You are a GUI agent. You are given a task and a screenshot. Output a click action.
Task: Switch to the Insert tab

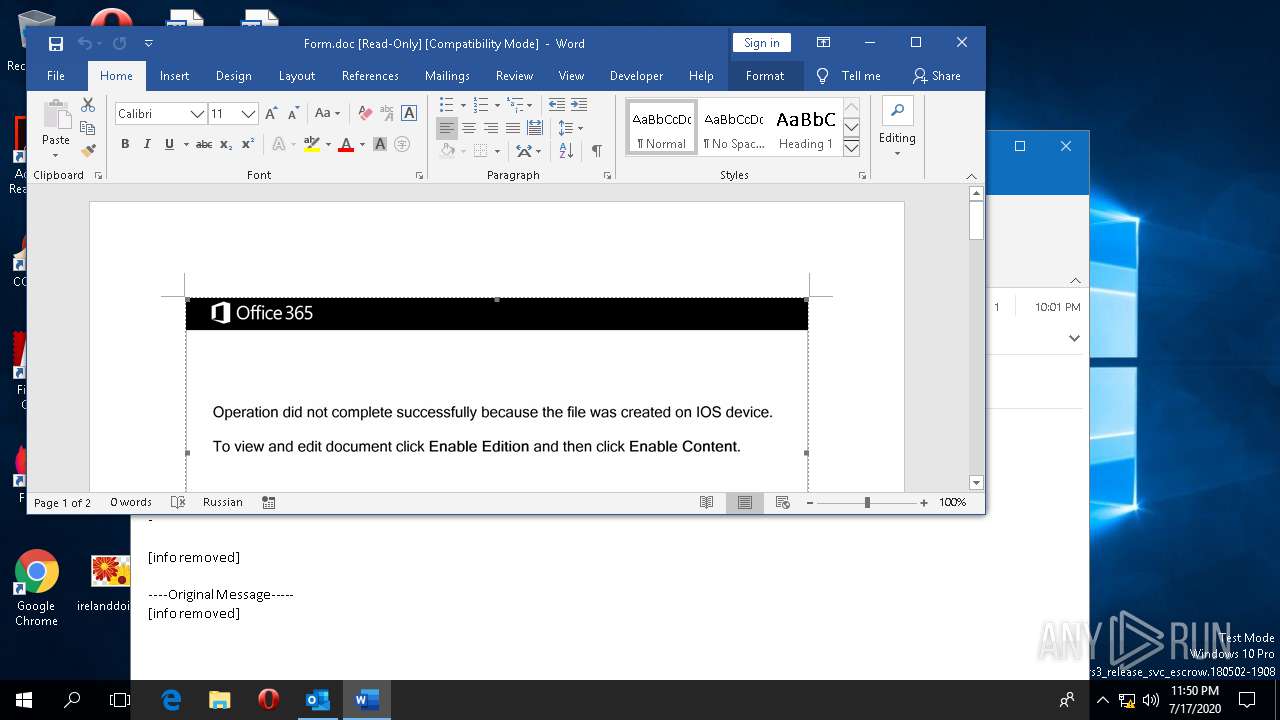[174, 75]
